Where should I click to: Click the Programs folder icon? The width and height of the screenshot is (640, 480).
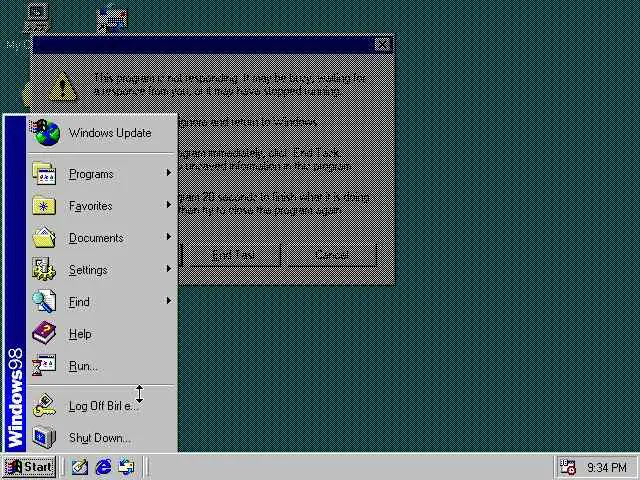pos(44,173)
